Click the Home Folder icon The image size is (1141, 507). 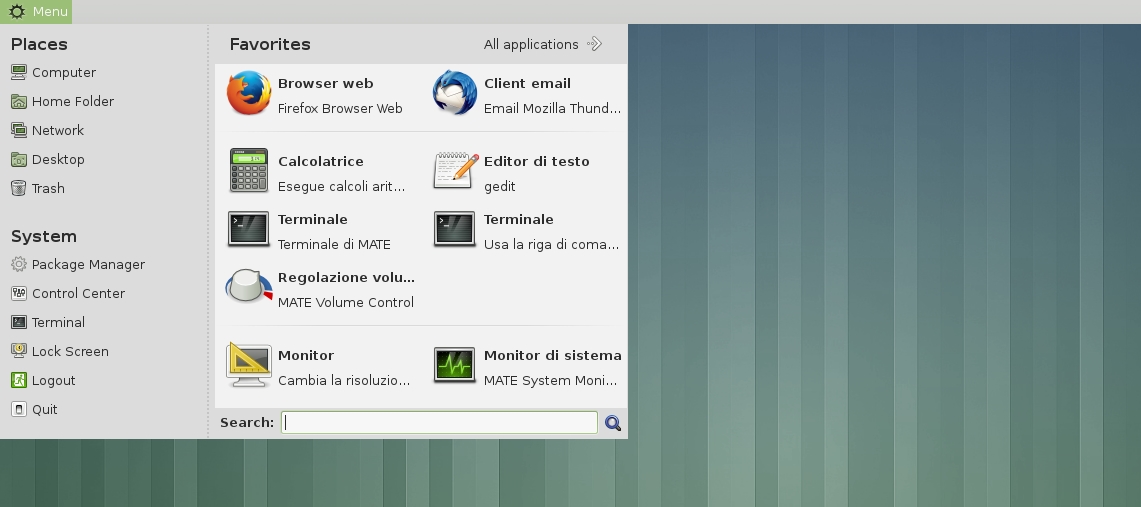click(19, 101)
